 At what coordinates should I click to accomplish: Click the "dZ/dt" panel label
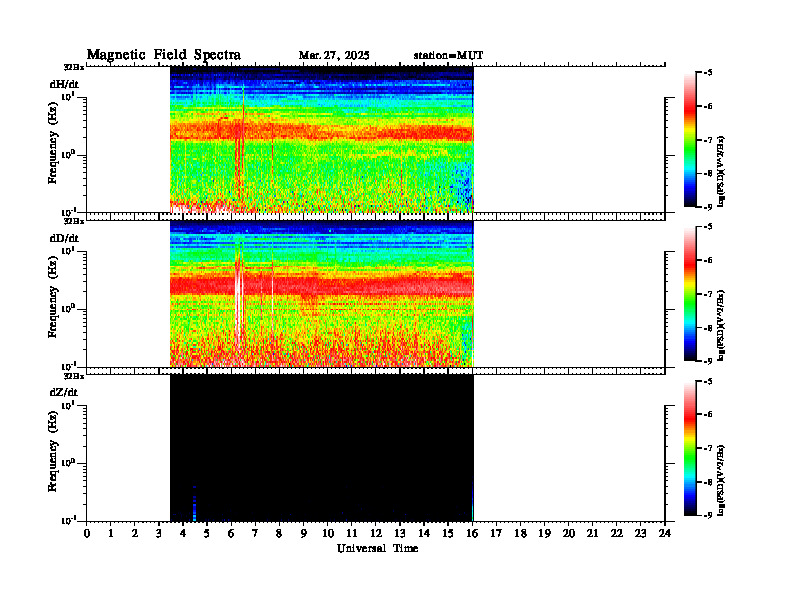64,392
